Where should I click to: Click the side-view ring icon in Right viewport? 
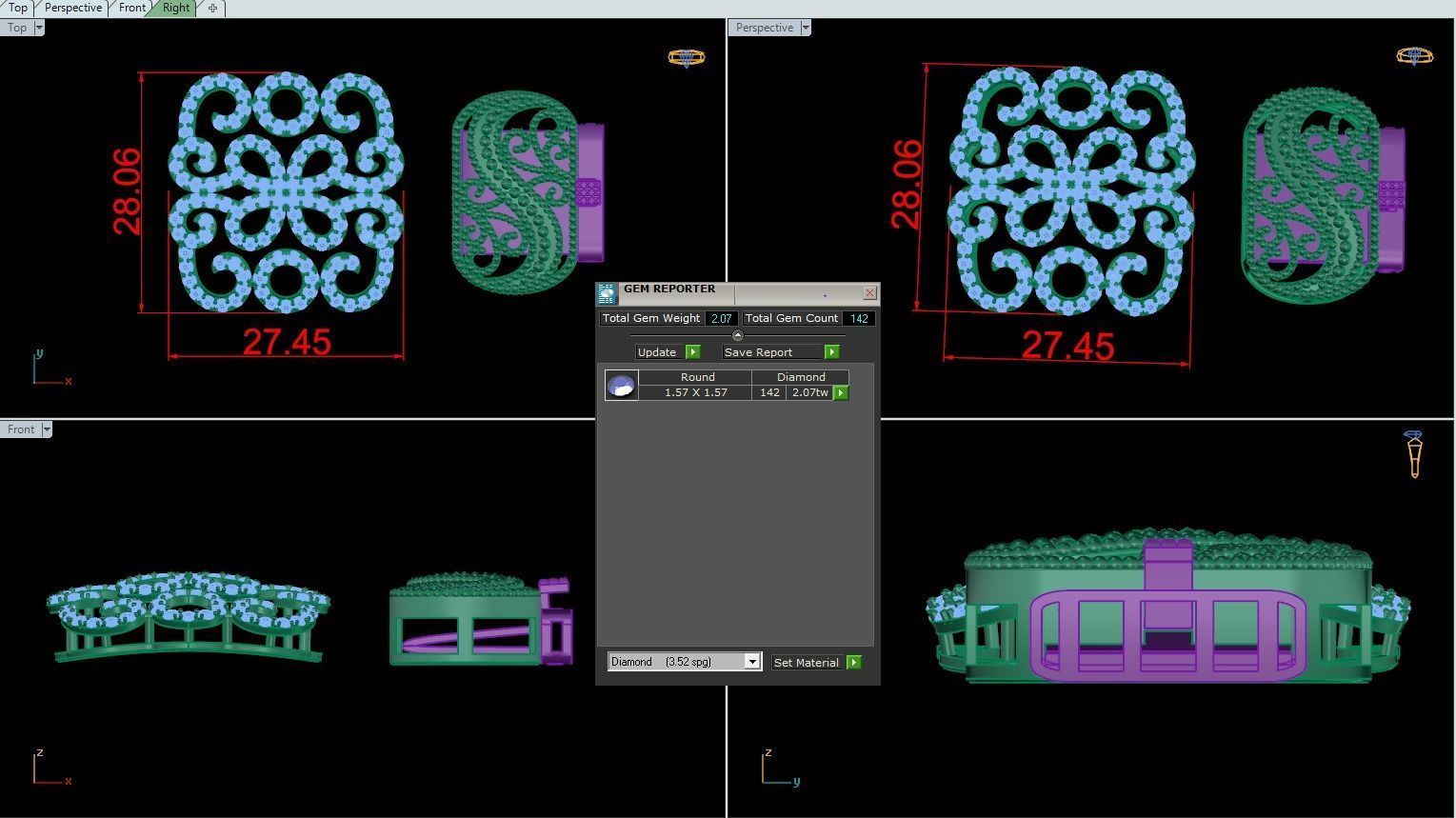1414,454
